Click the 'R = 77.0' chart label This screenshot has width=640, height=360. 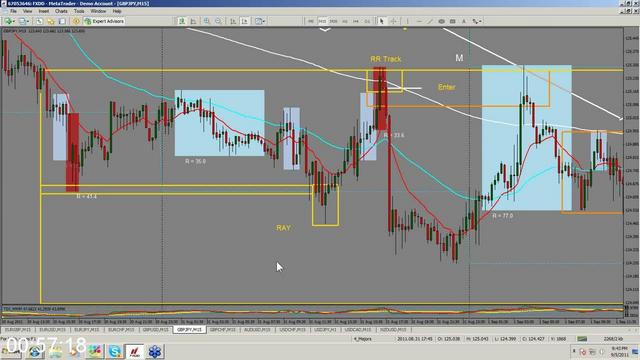pos(502,216)
